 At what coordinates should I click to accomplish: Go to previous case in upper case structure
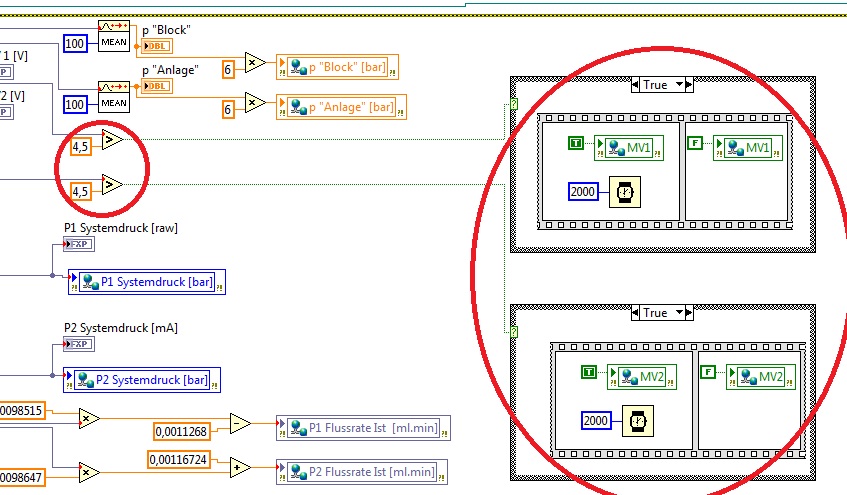635,85
